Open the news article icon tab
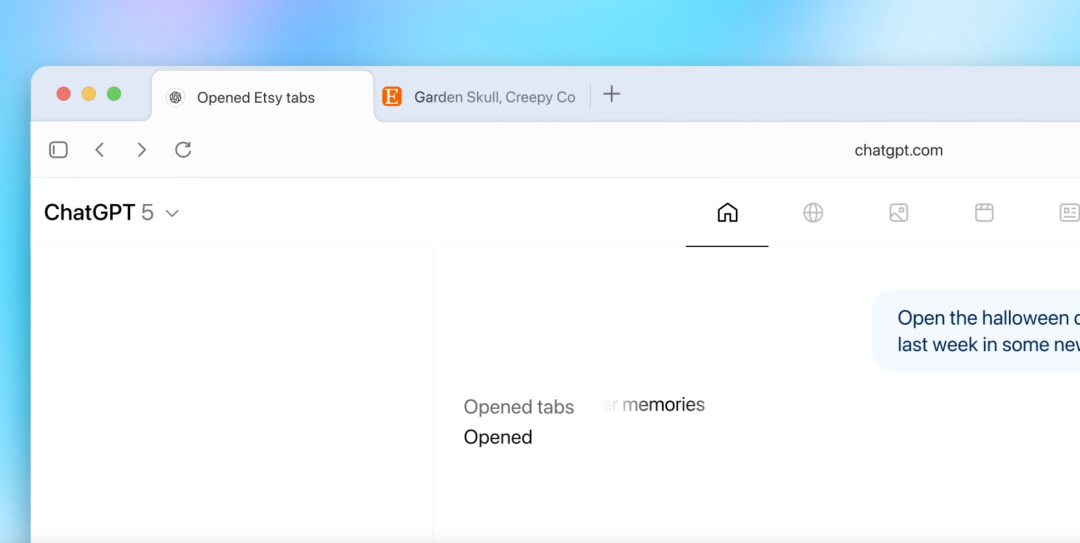Viewport: 1080px width, 543px height. tap(1068, 213)
